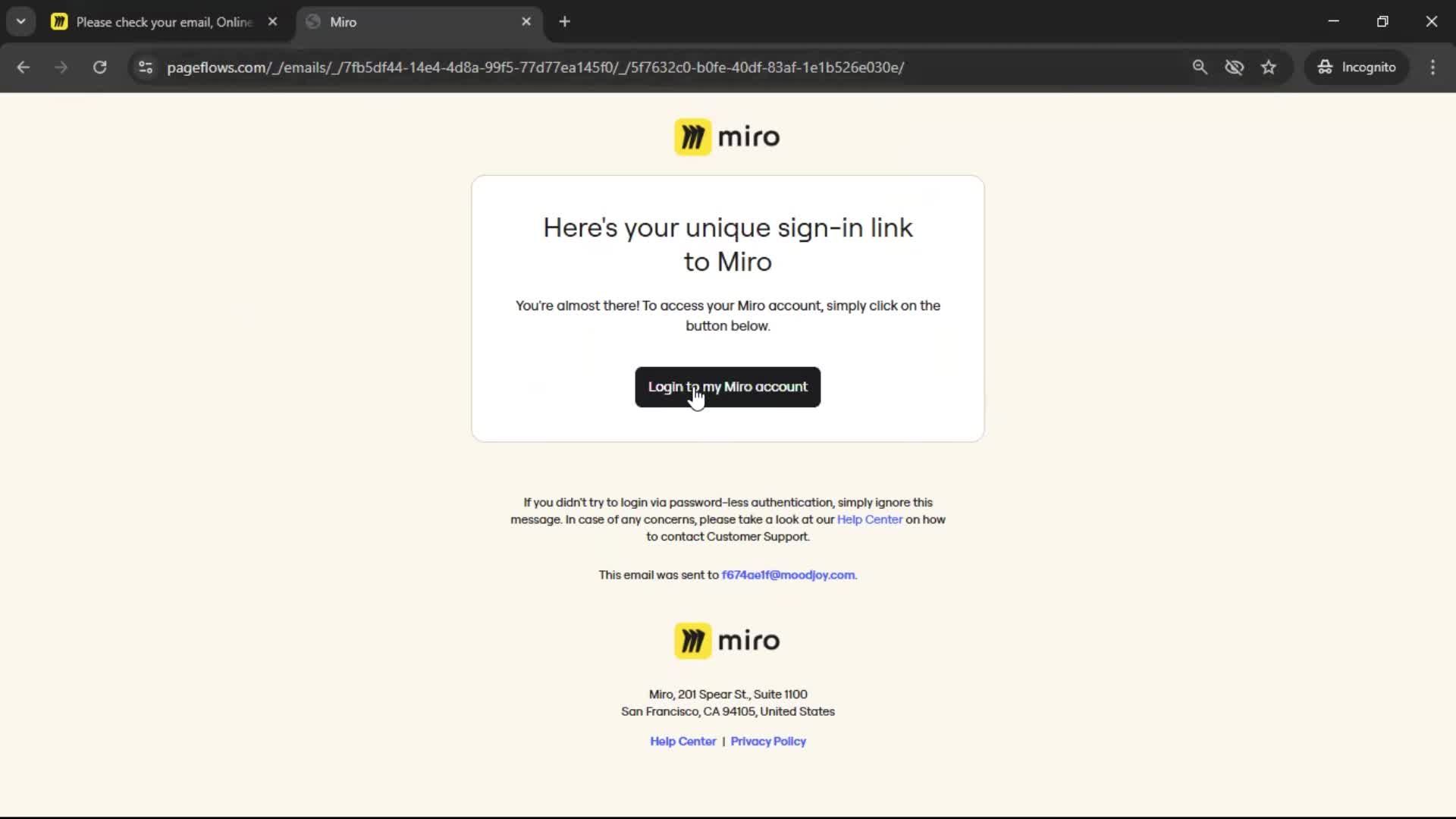Select the Miro tab
Image resolution: width=1456 pixels, height=819 pixels.
click(419, 22)
